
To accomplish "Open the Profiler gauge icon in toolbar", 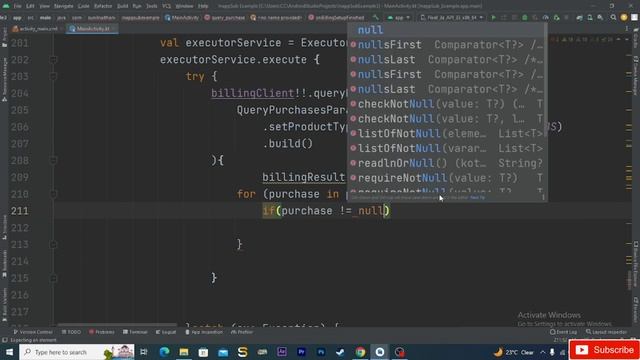I will pos(546,18).
